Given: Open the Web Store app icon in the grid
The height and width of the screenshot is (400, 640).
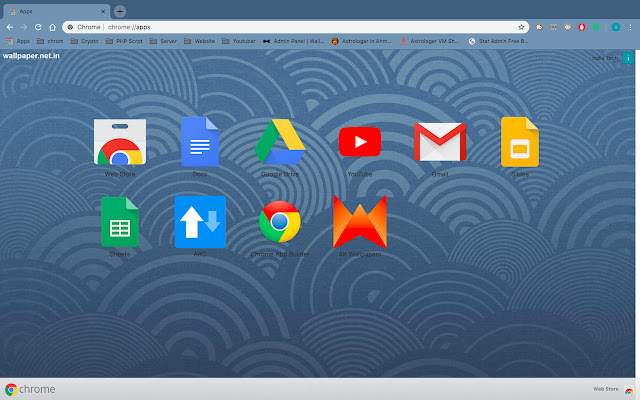Looking at the screenshot, I should coord(120,142).
